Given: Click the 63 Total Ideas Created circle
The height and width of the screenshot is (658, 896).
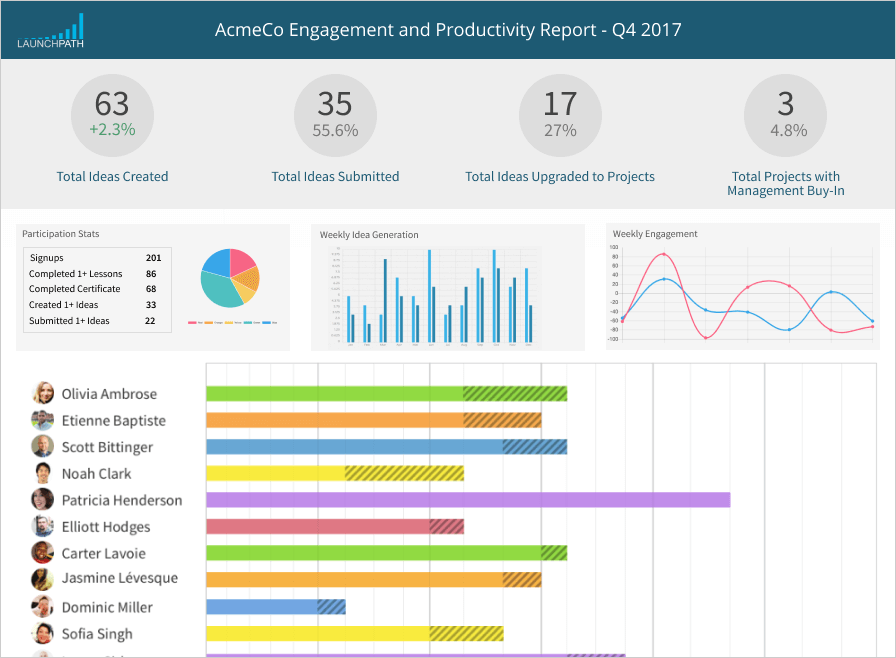Looking at the screenshot, I should (x=113, y=115).
